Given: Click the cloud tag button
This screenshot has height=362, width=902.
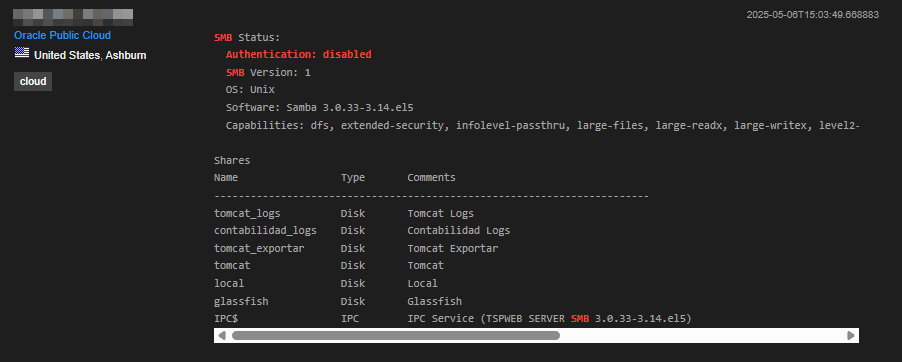Looking at the screenshot, I should [33, 82].
